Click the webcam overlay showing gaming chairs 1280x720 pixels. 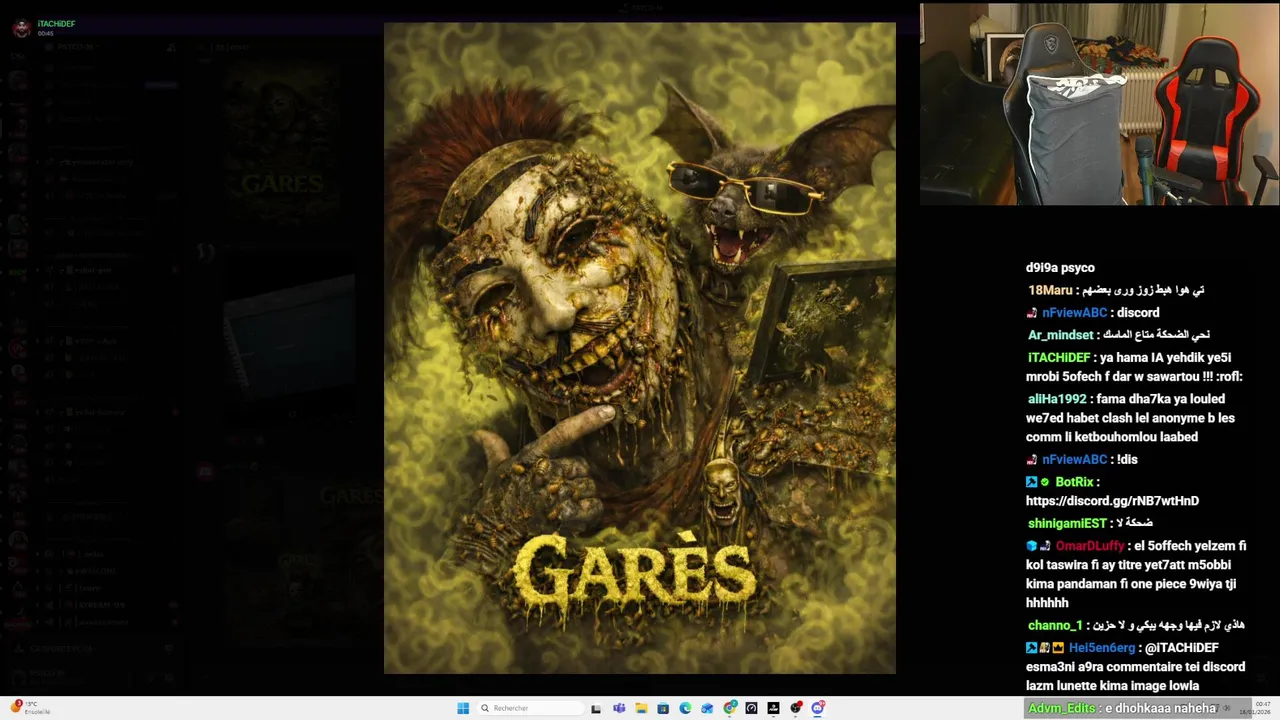tap(1099, 104)
